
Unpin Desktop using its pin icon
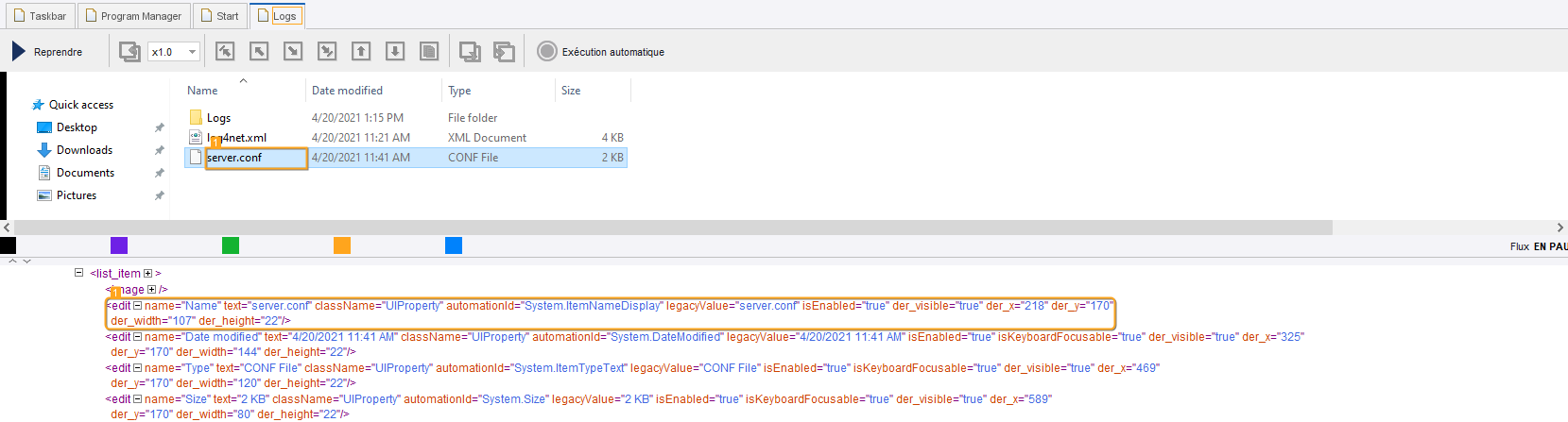pos(159,127)
